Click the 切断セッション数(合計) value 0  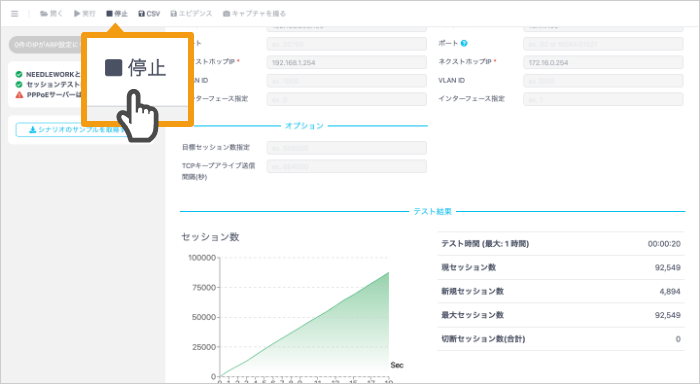(678, 339)
